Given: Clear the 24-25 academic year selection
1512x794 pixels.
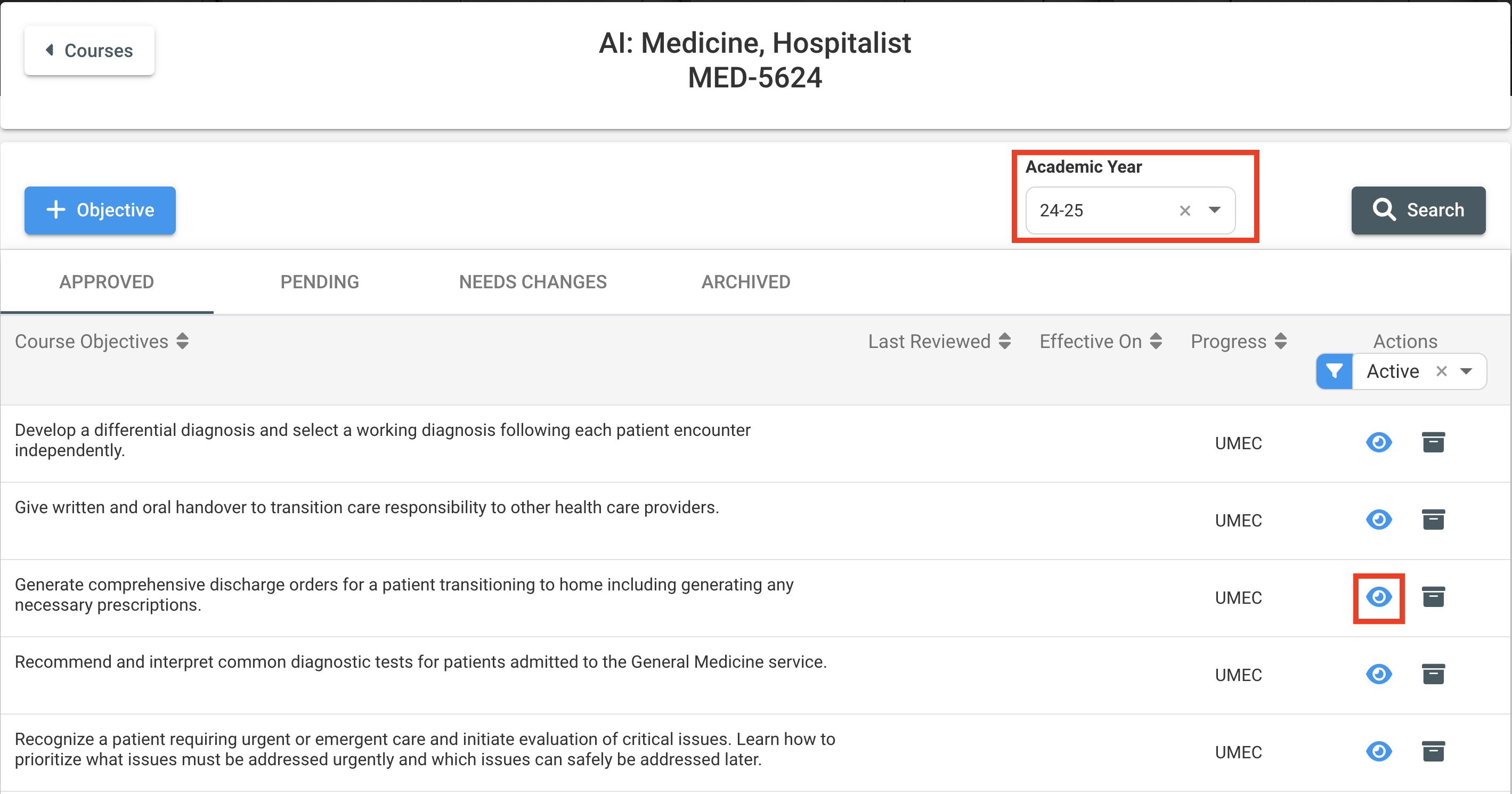Looking at the screenshot, I should coord(1185,211).
